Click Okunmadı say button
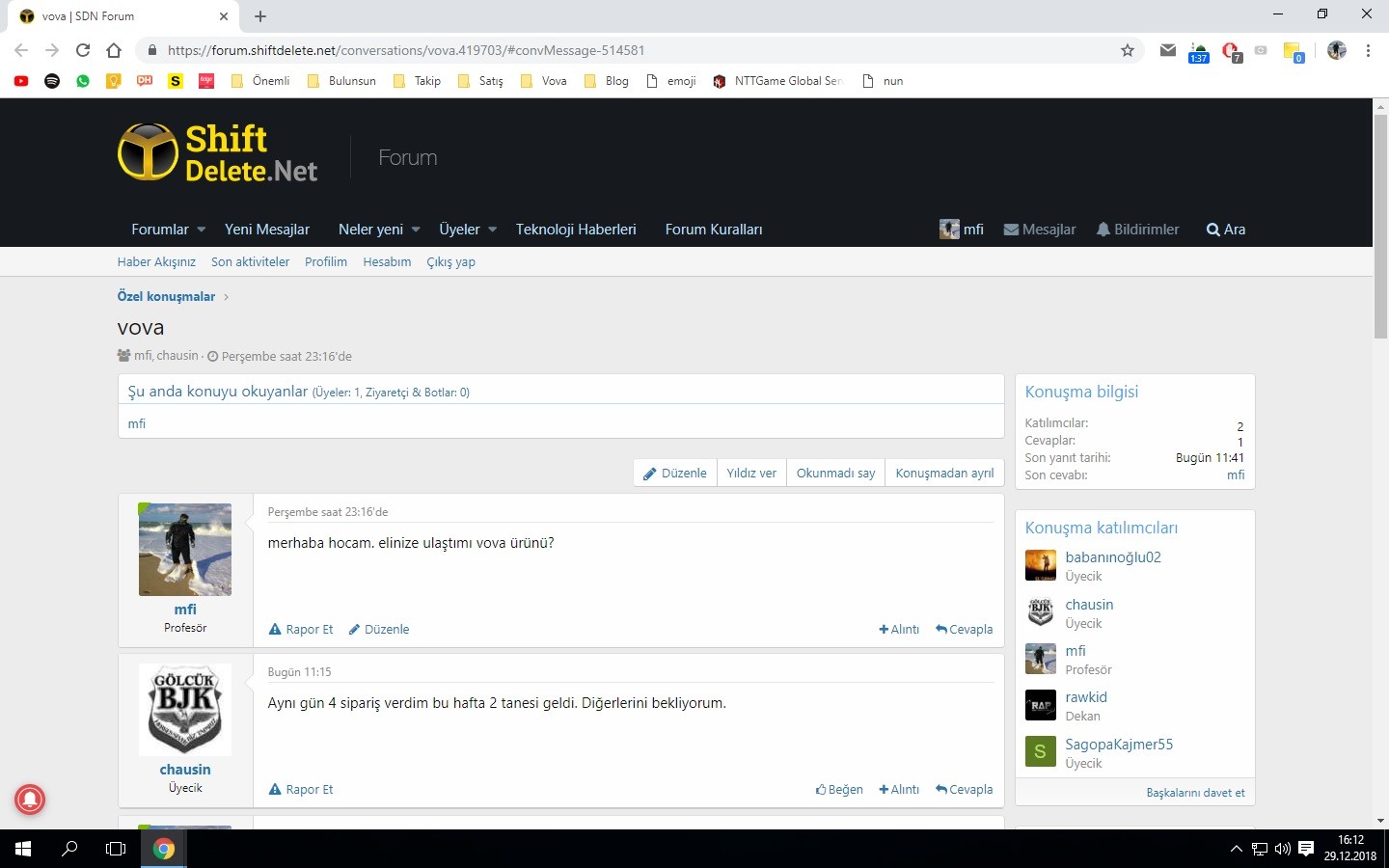Viewport: 1389px width, 868px height. [x=835, y=473]
